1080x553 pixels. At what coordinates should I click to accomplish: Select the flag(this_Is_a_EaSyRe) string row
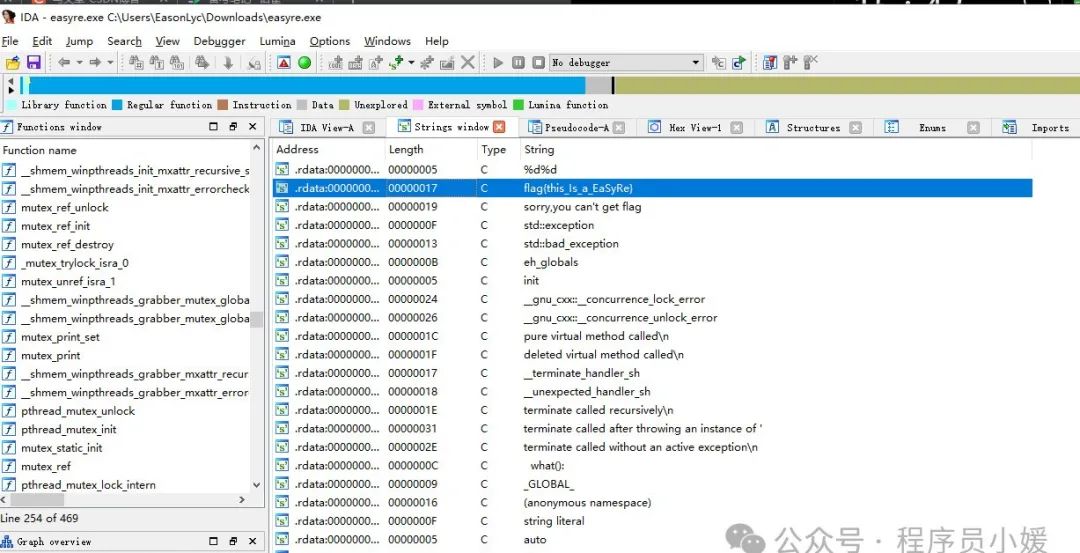652,188
